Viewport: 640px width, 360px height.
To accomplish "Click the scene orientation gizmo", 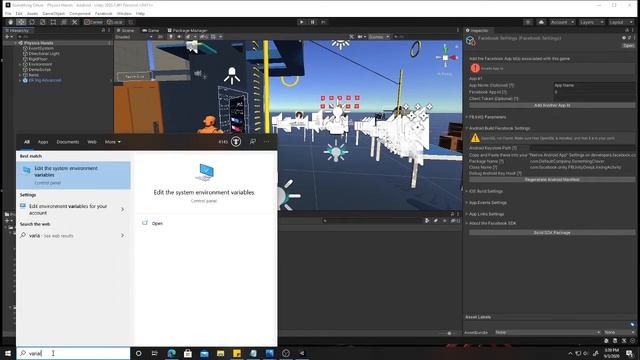I will point(445,58).
